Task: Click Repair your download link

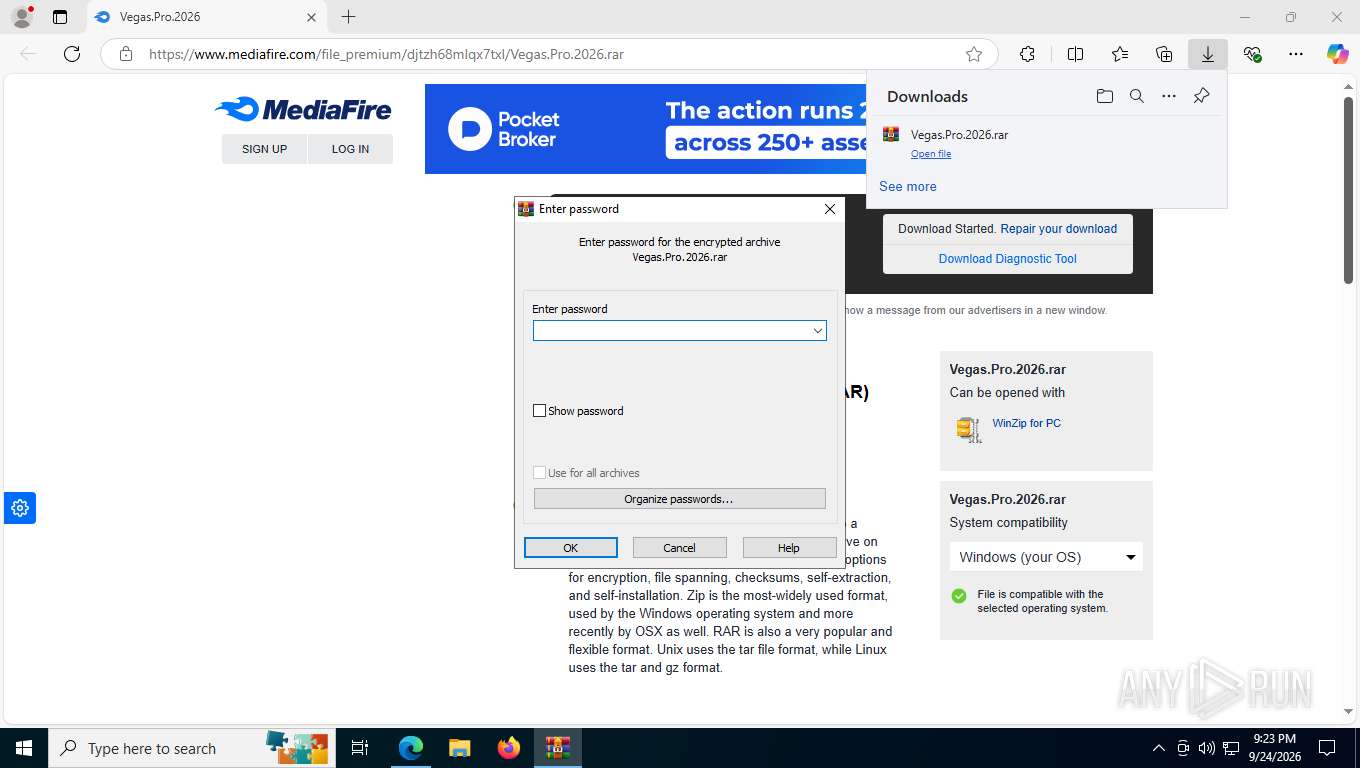Action: pos(1059,229)
